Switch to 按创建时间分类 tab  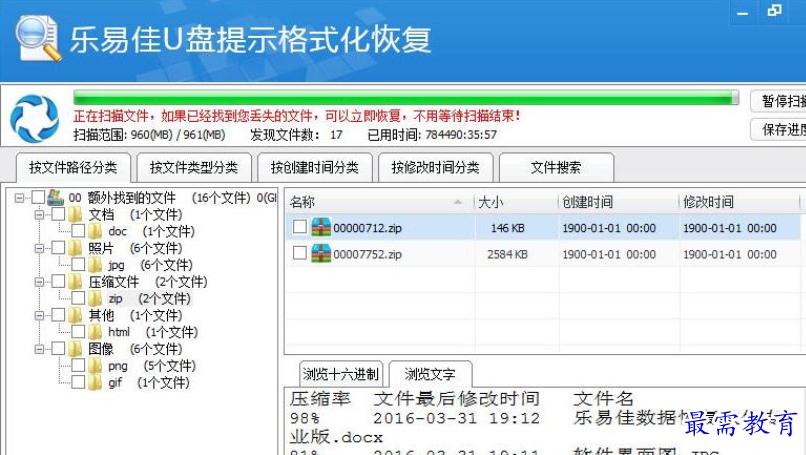coord(315,167)
